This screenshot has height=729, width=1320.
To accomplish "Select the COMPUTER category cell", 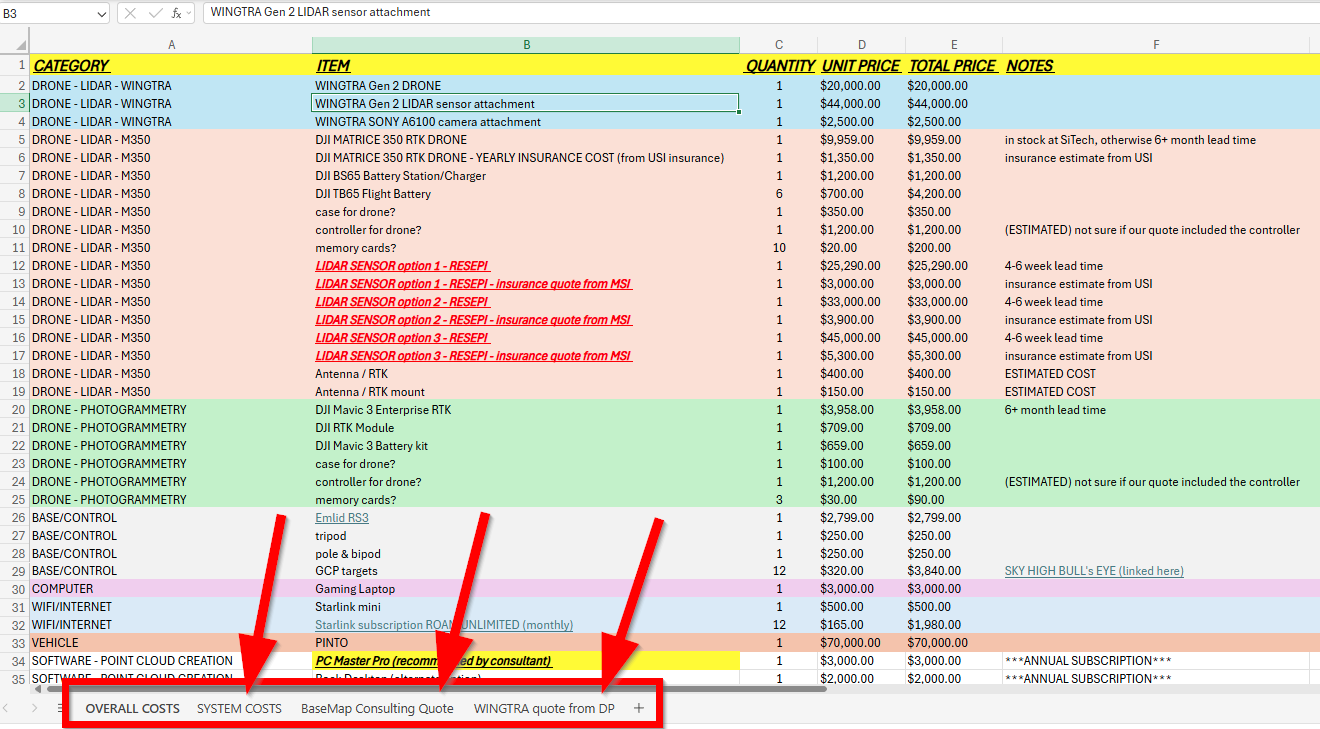I will coord(171,589).
